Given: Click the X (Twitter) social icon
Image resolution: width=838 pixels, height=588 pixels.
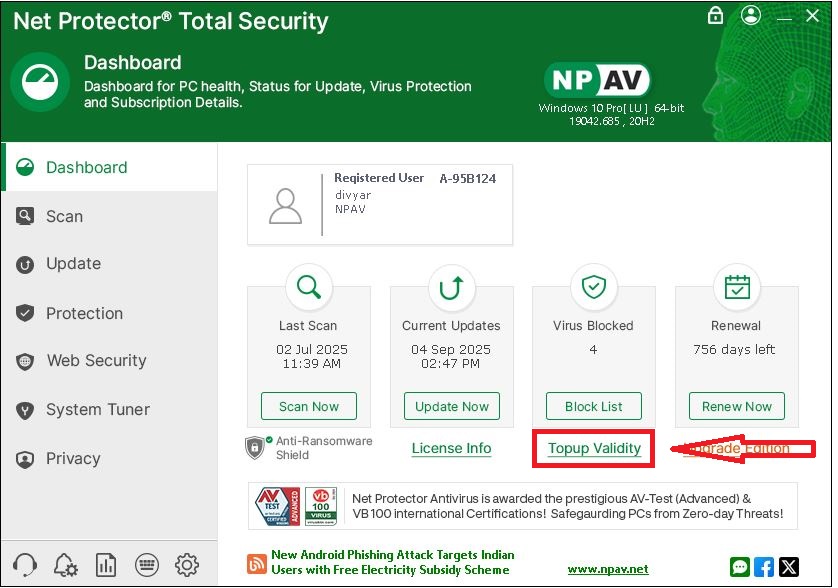Looking at the screenshot, I should 788,567.
